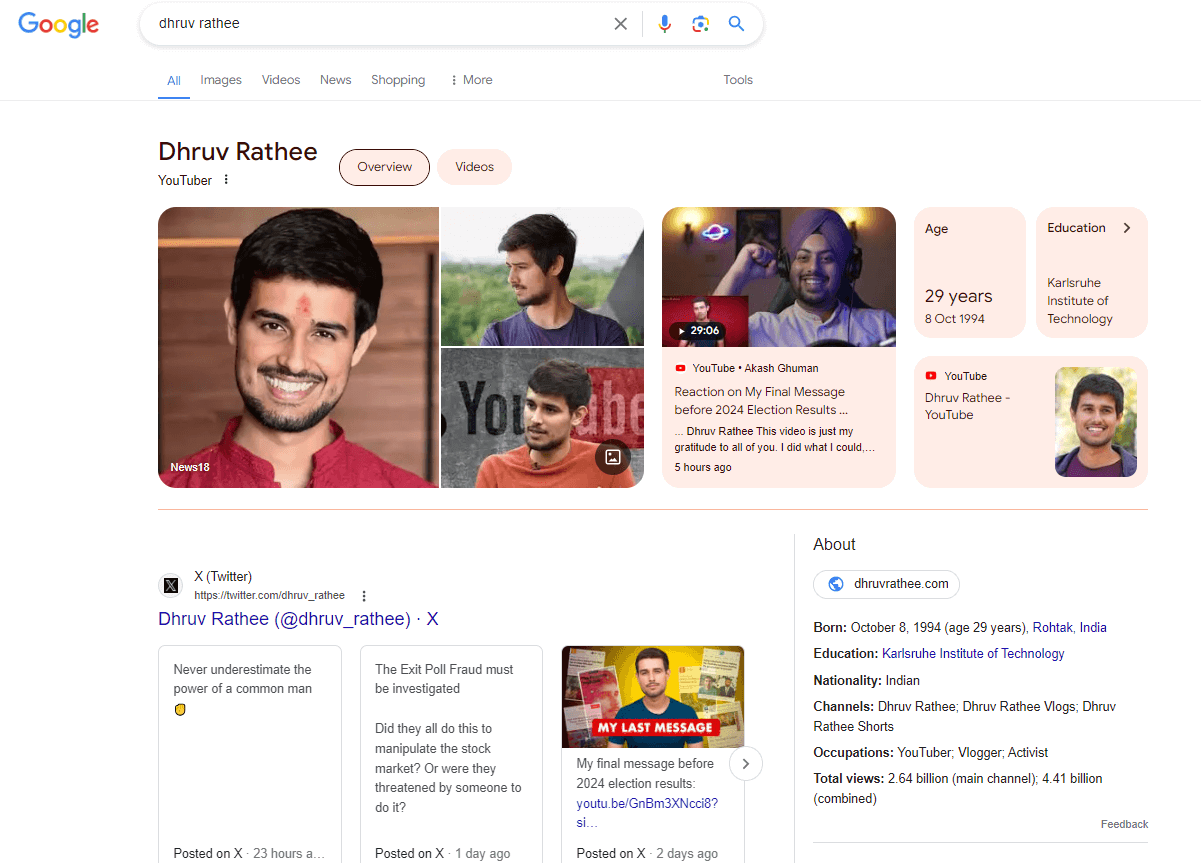Select the Videos chip next to Overview
This screenshot has width=1201, height=863.
tap(474, 167)
